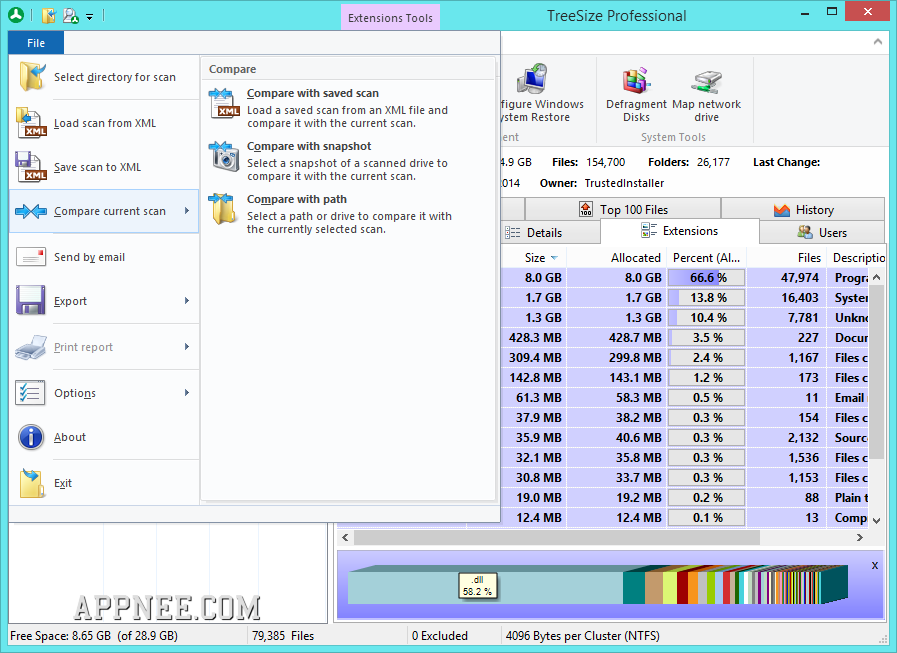Screen dimensions: 897x653
Task: Click quick access folder scan icon
Action: [49, 15]
